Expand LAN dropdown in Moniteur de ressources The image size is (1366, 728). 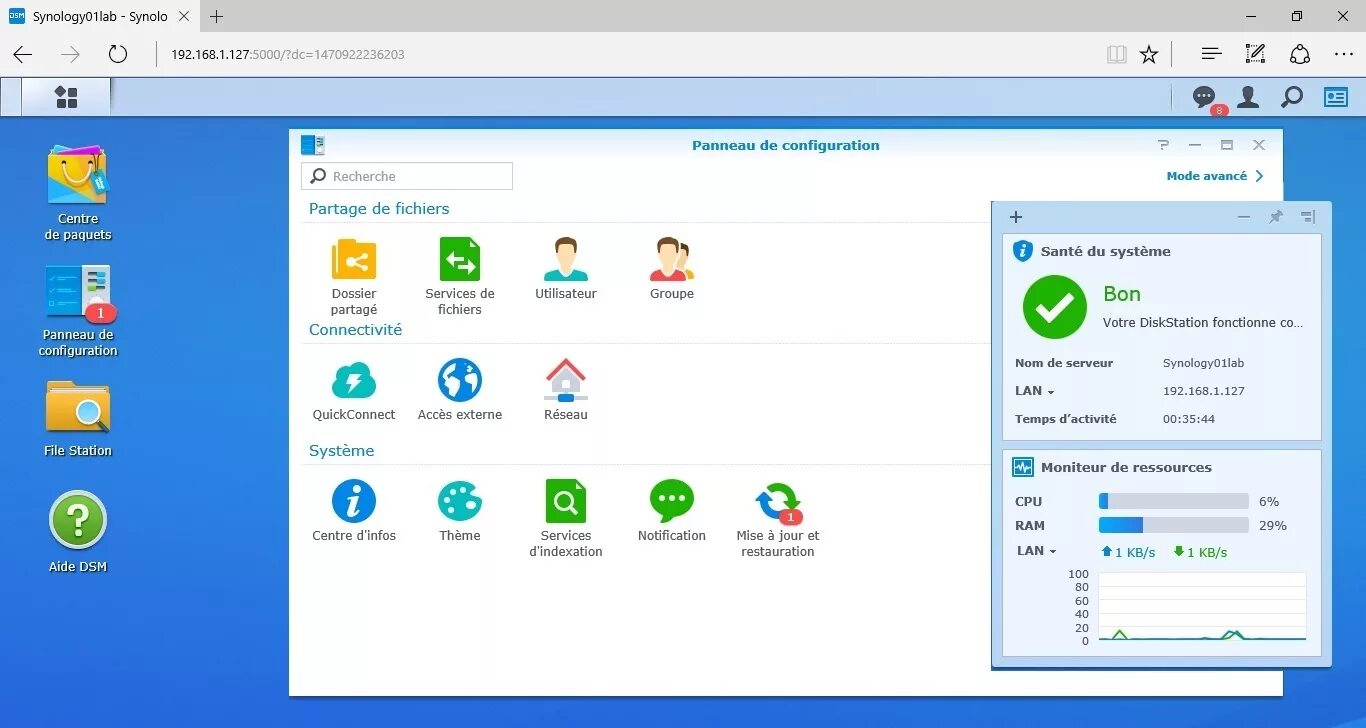click(1036, 551)
